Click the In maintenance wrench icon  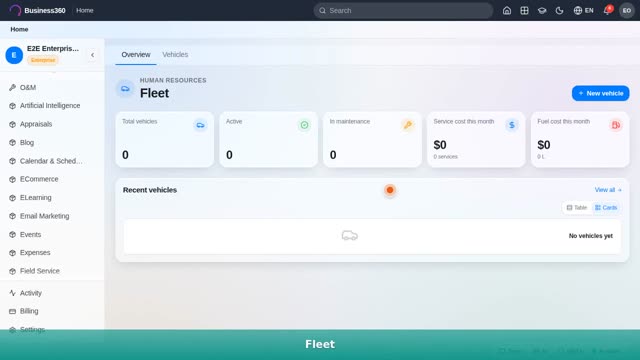(408, 125)
